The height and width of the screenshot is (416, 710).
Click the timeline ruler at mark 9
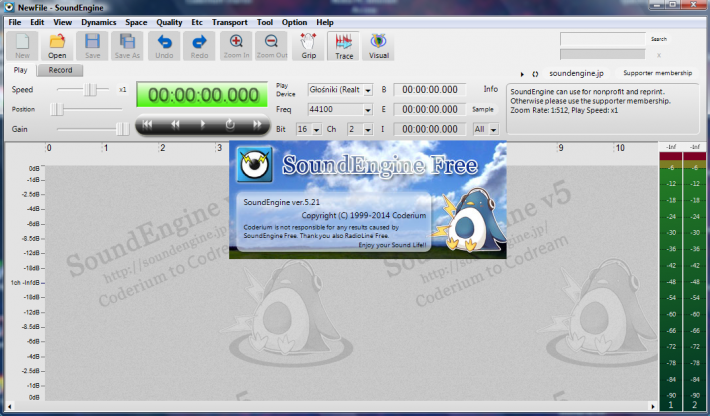click(561, 148)
